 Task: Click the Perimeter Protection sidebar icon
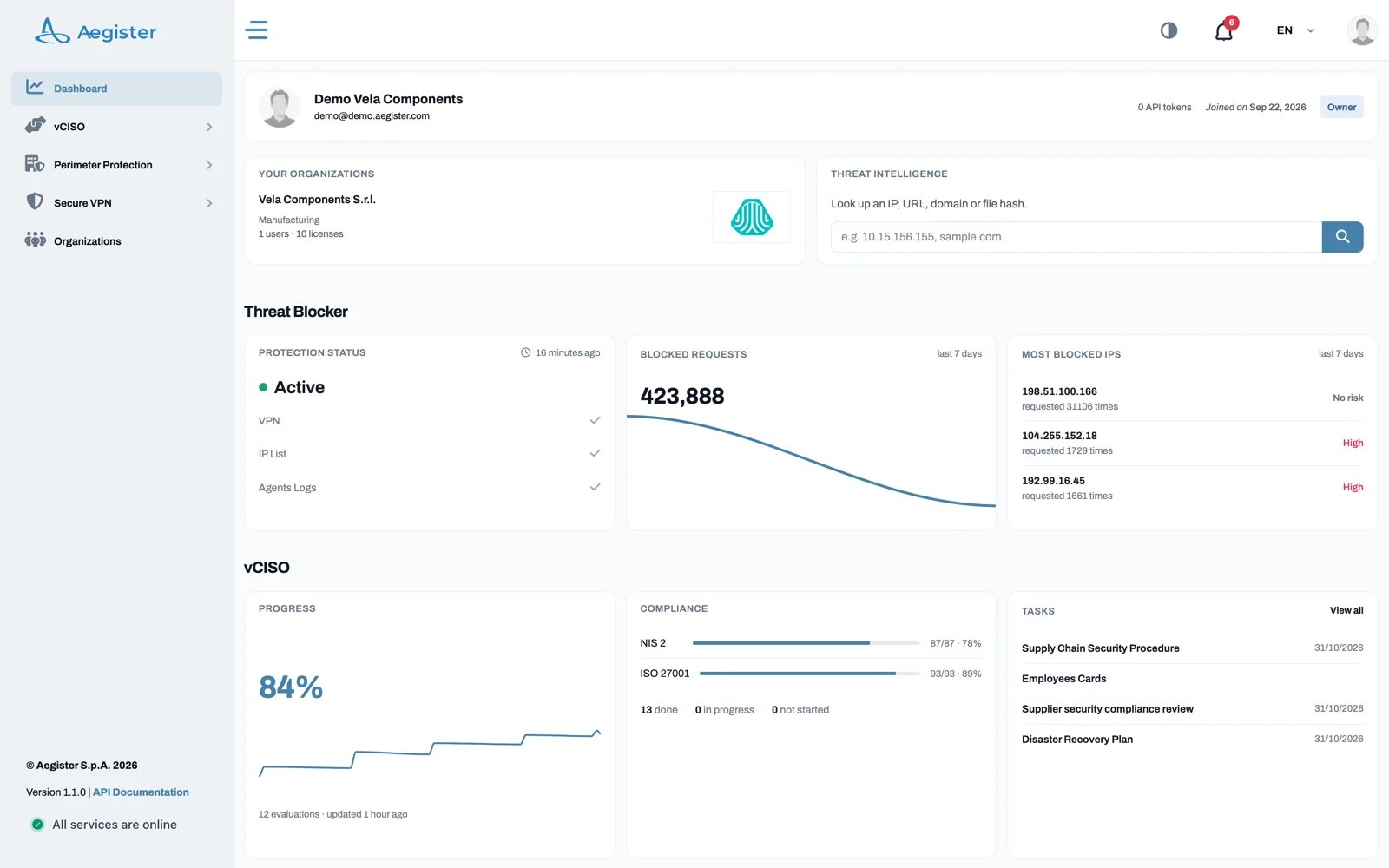point(35,164)
